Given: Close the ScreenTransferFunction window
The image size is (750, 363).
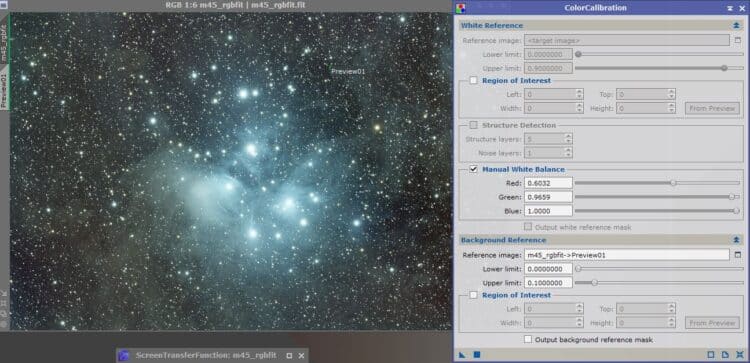Looking at the screenshot, I should 301,355.
